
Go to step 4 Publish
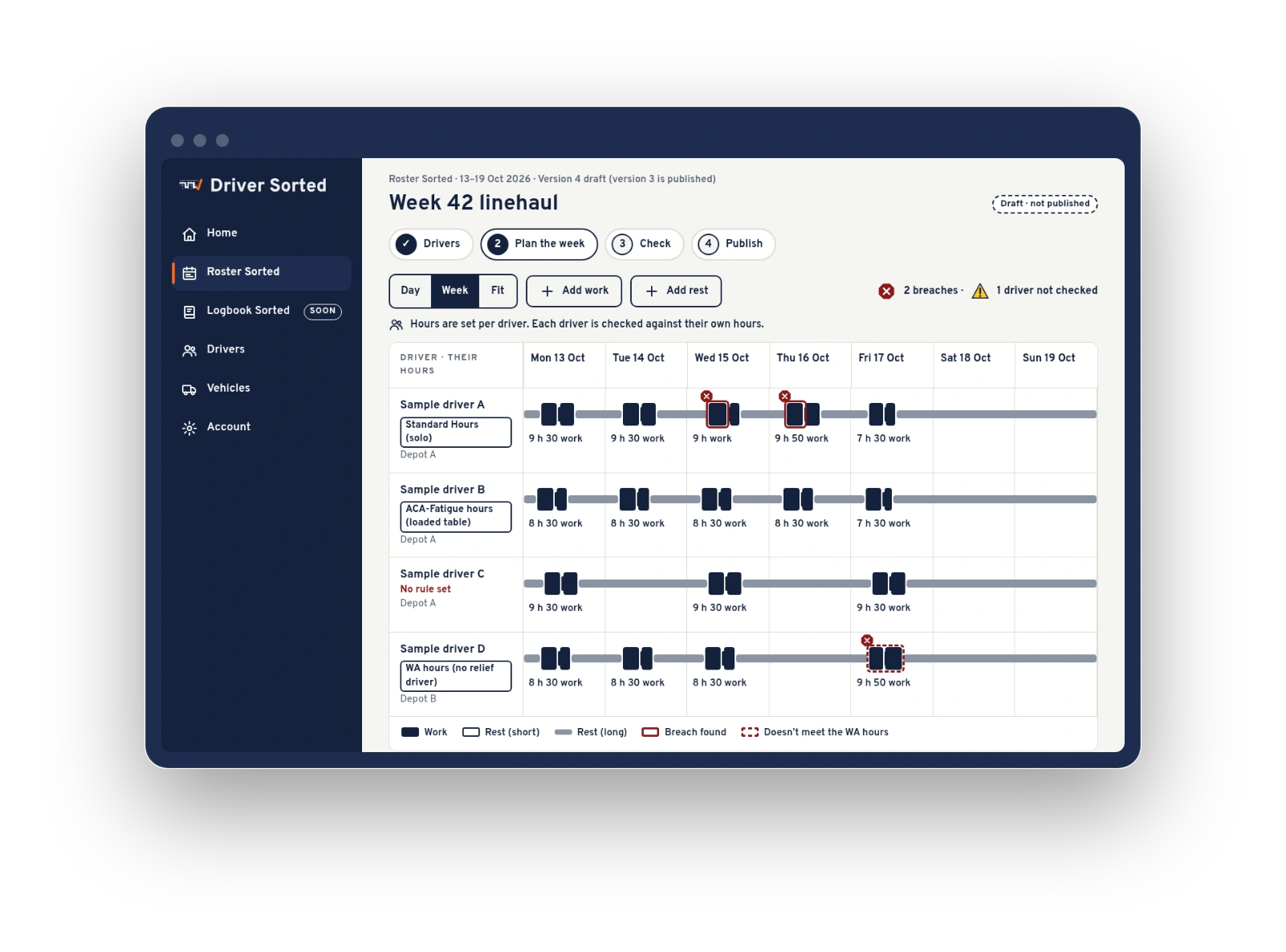(734, 244)
